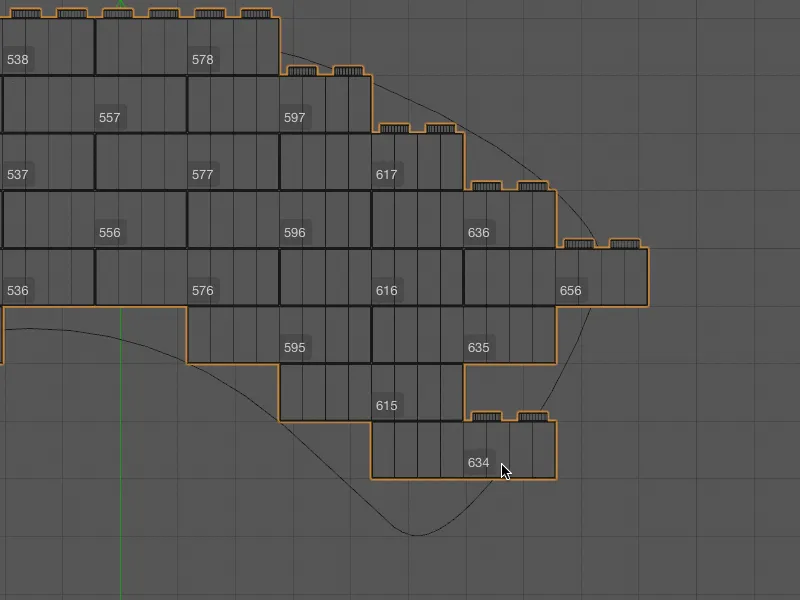Click the brick labeled 596
800x600 pixels.
coord(295,232)
